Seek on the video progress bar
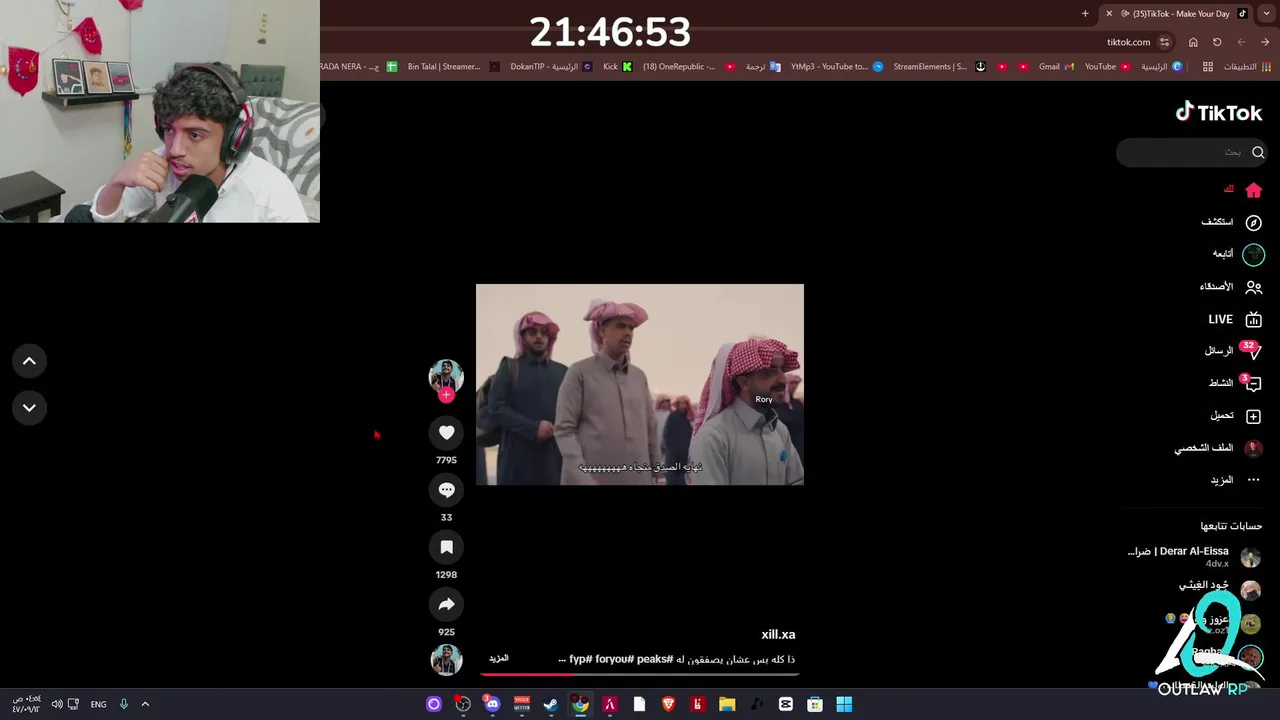1280x720 pixels. (639, 675)
